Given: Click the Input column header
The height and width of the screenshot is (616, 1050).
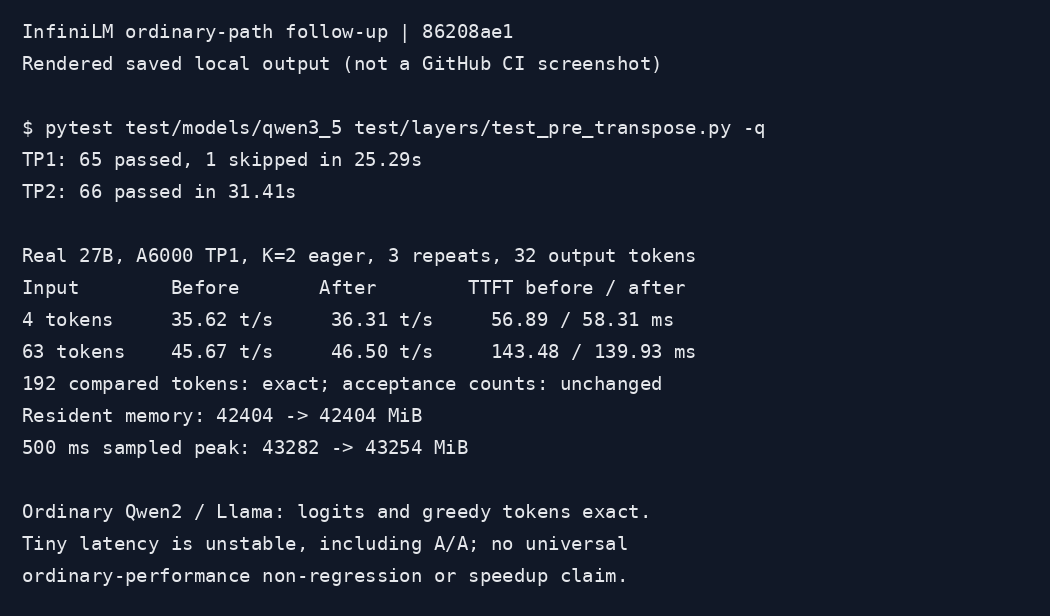Looking at the screenshot, I should [x=51, y=289].
